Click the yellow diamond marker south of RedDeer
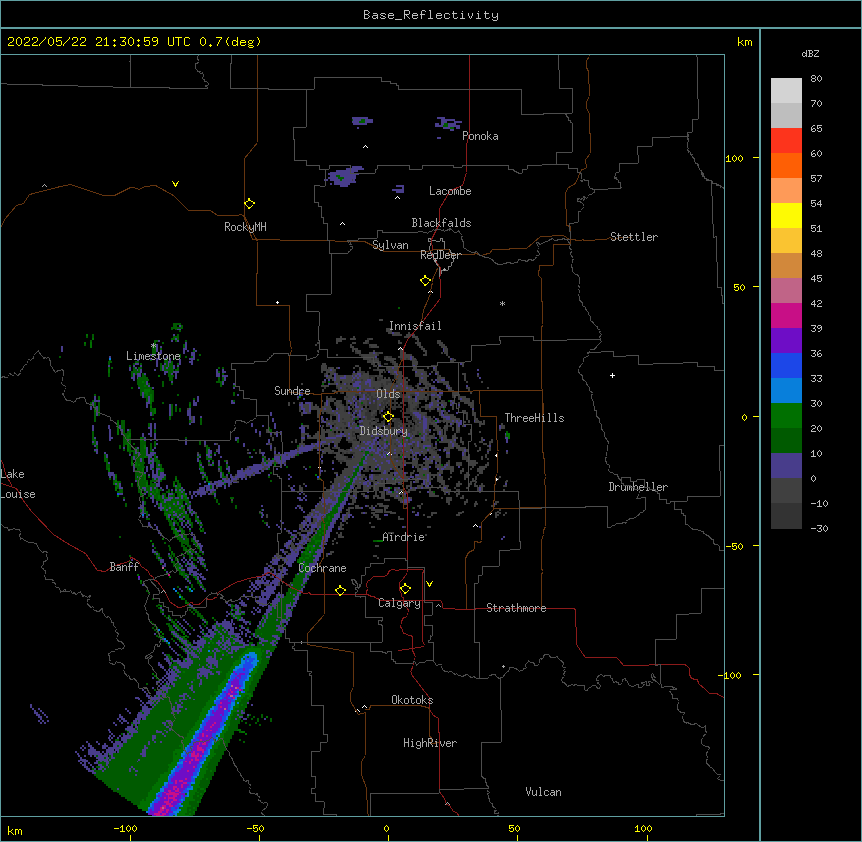862x842 pixels. click(x=425, y=281)
